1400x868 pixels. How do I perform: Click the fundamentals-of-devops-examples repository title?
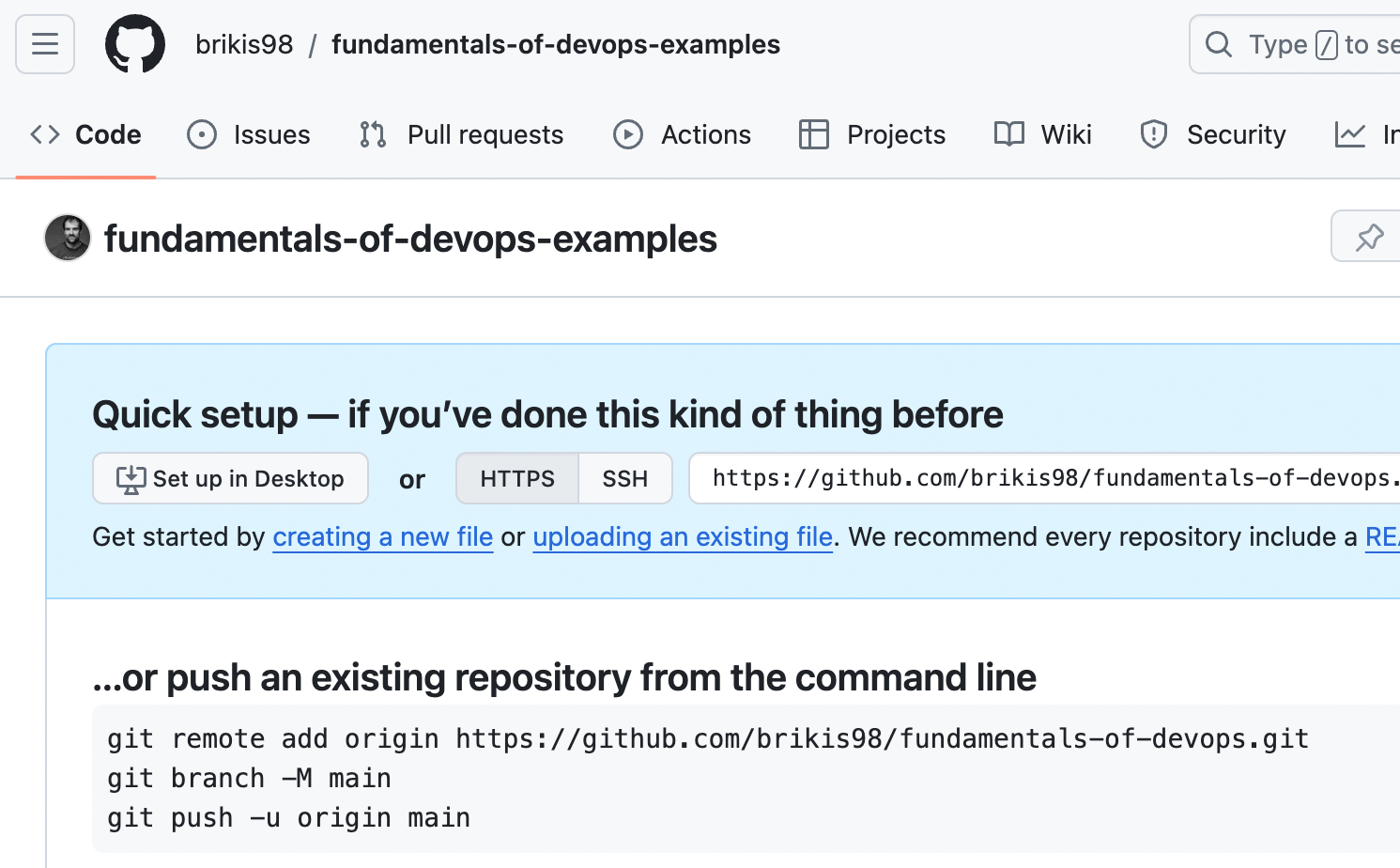(410, 239)
